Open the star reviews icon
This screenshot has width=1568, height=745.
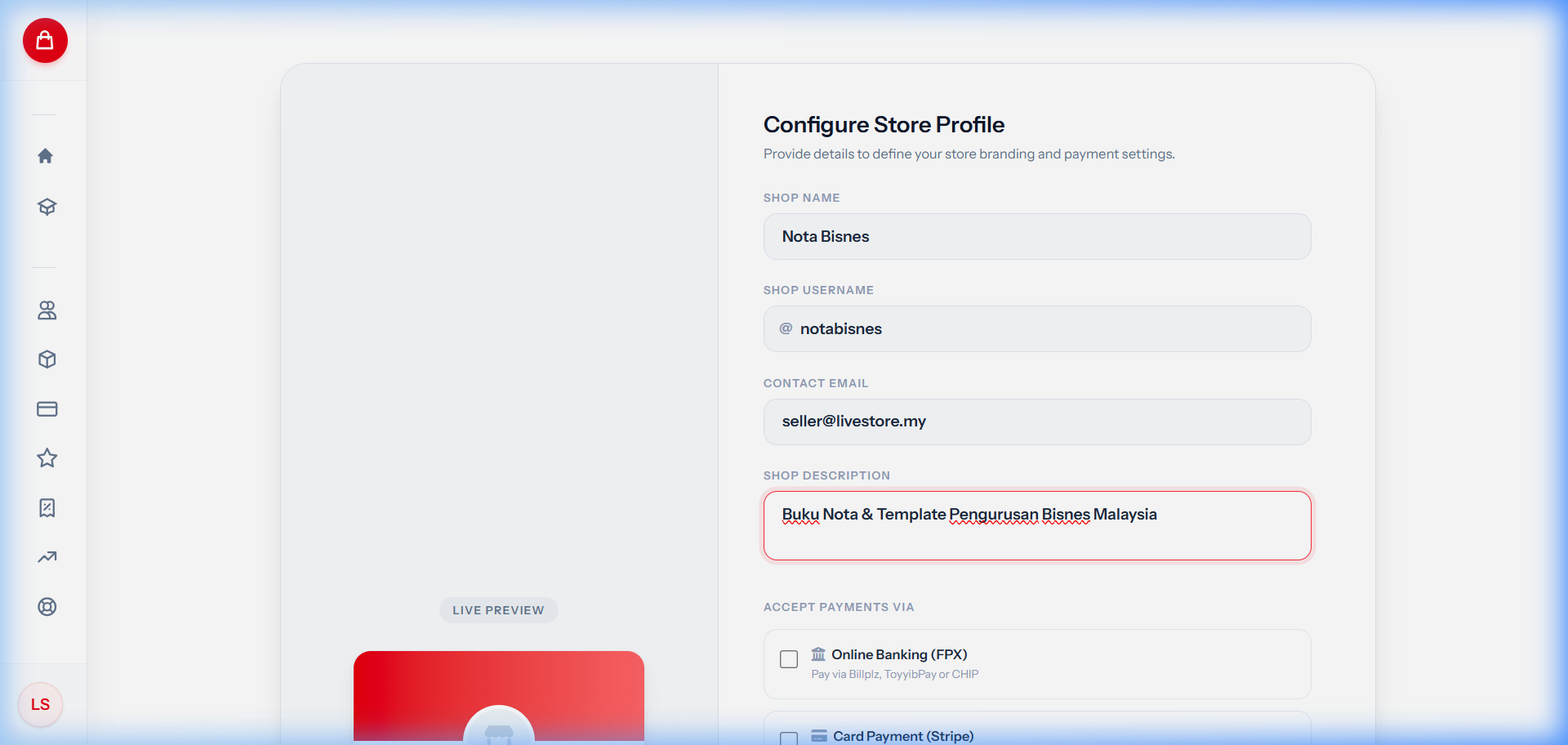47,458
